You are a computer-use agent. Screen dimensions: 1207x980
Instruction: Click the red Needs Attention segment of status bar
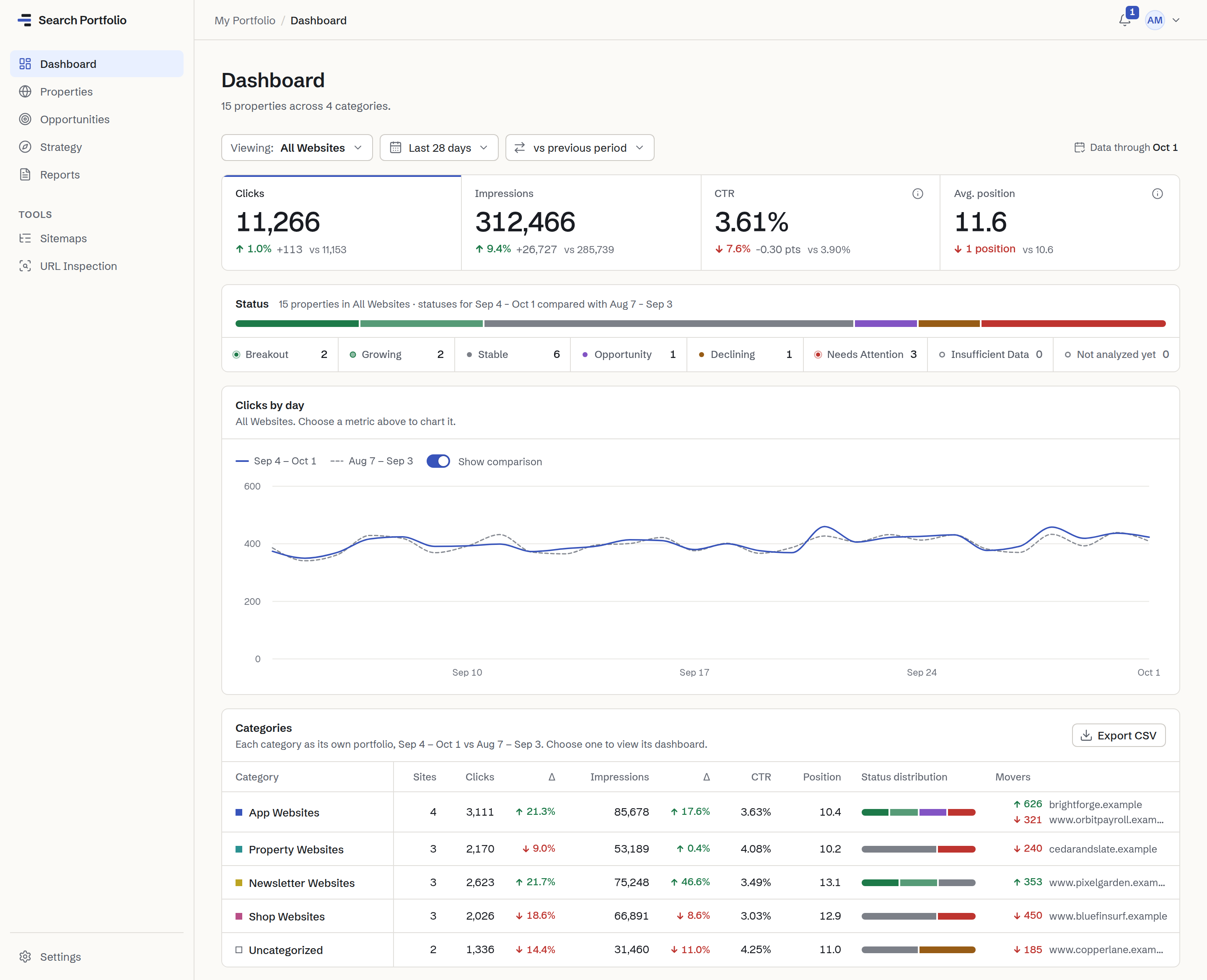pos(1073,324)
